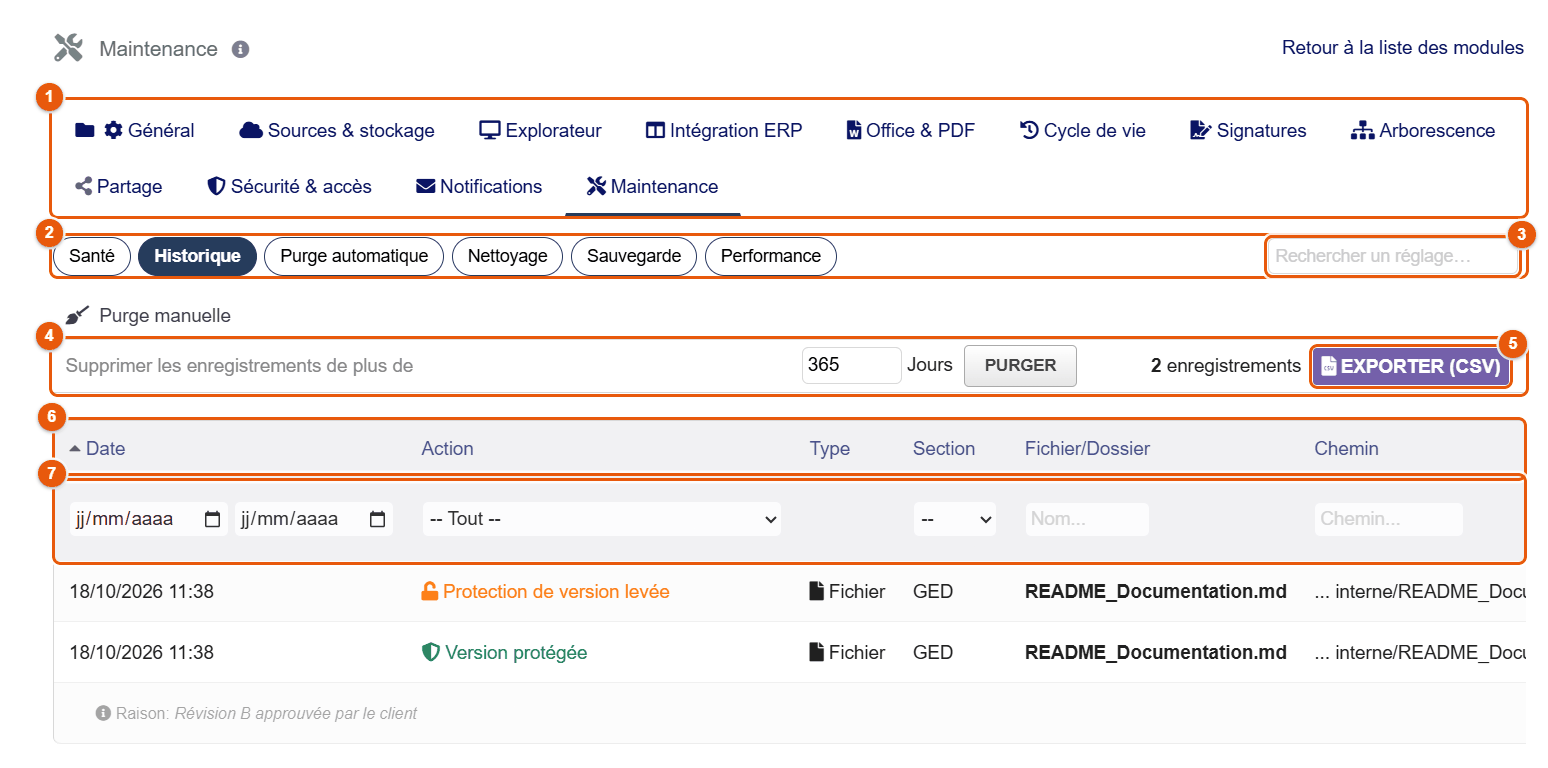Viewport: 1548px width, 768px height.
Task: Click the days input showing 365
Action: tap(852, 365)
